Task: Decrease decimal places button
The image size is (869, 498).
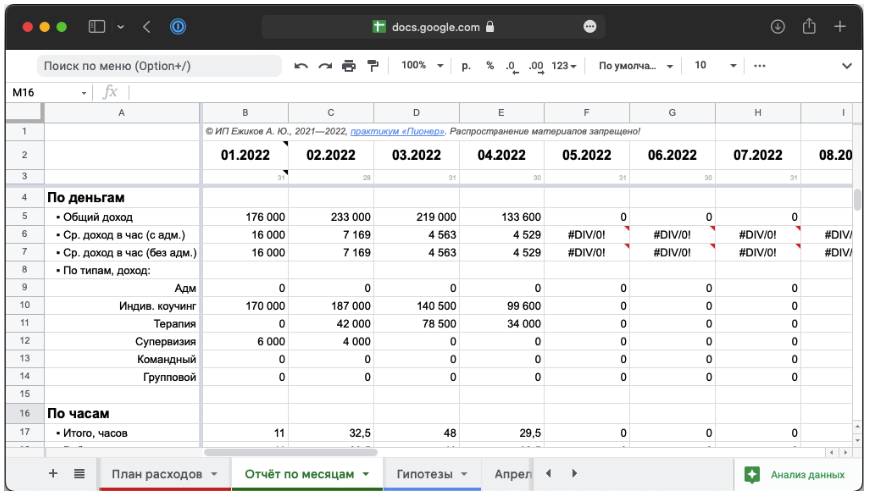Action: [x=512, y=66]
